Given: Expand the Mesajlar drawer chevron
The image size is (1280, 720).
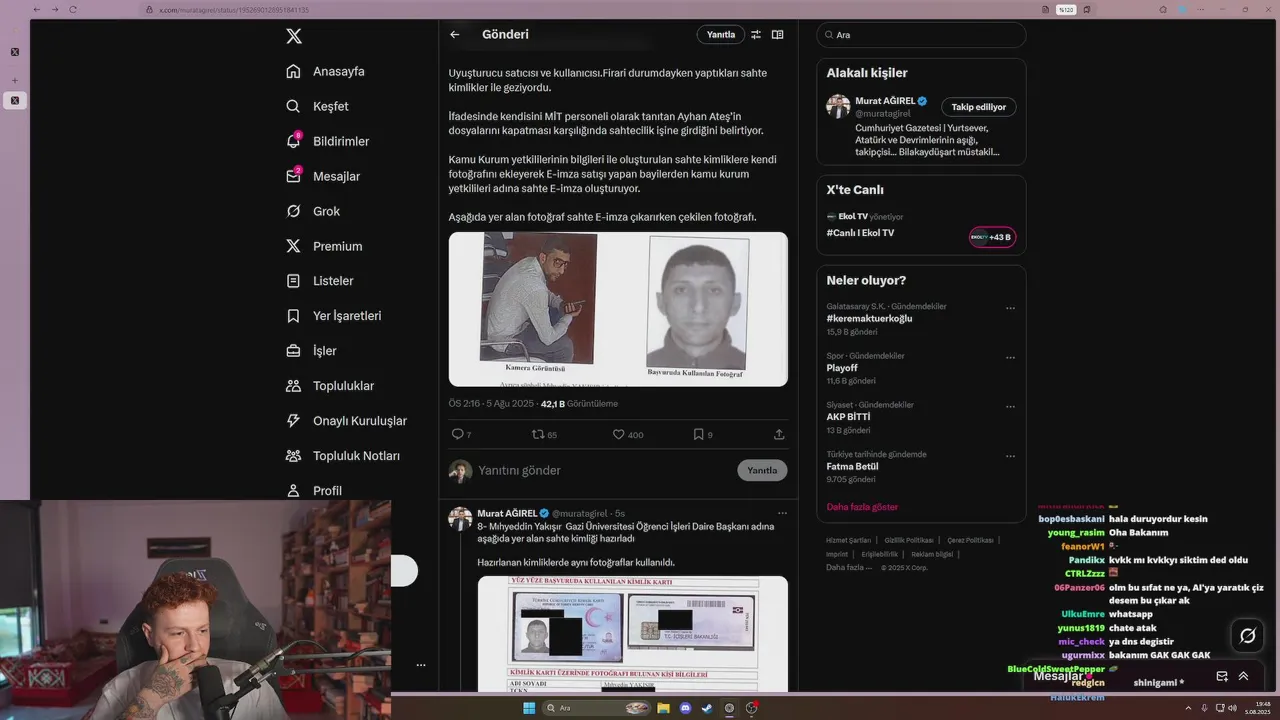Looking at the screenshot, I should point(1243,676).
